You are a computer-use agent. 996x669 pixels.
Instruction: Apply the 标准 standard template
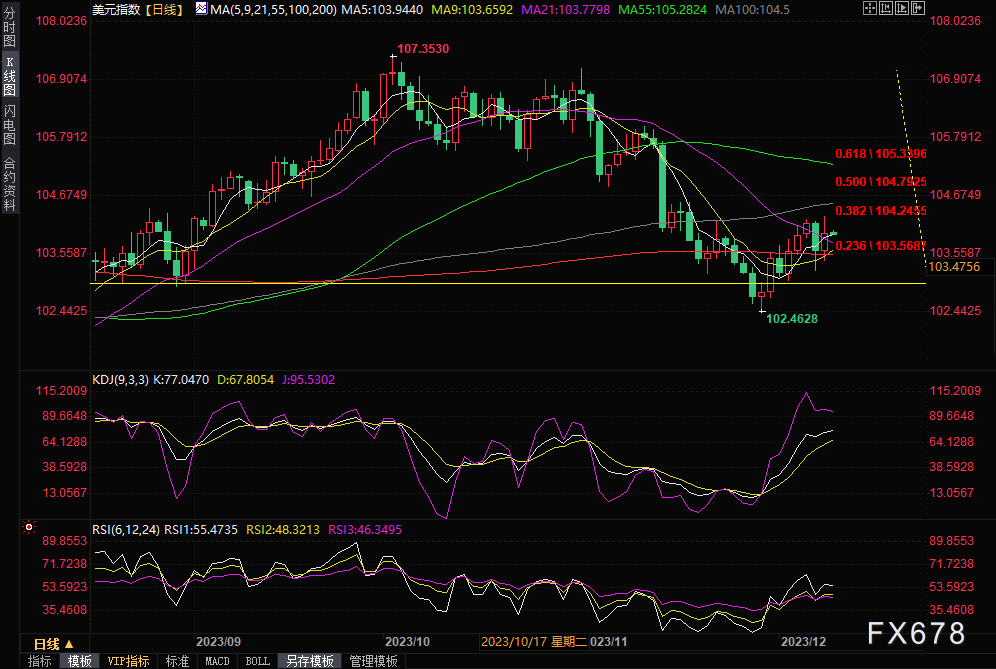pos(177,661)
